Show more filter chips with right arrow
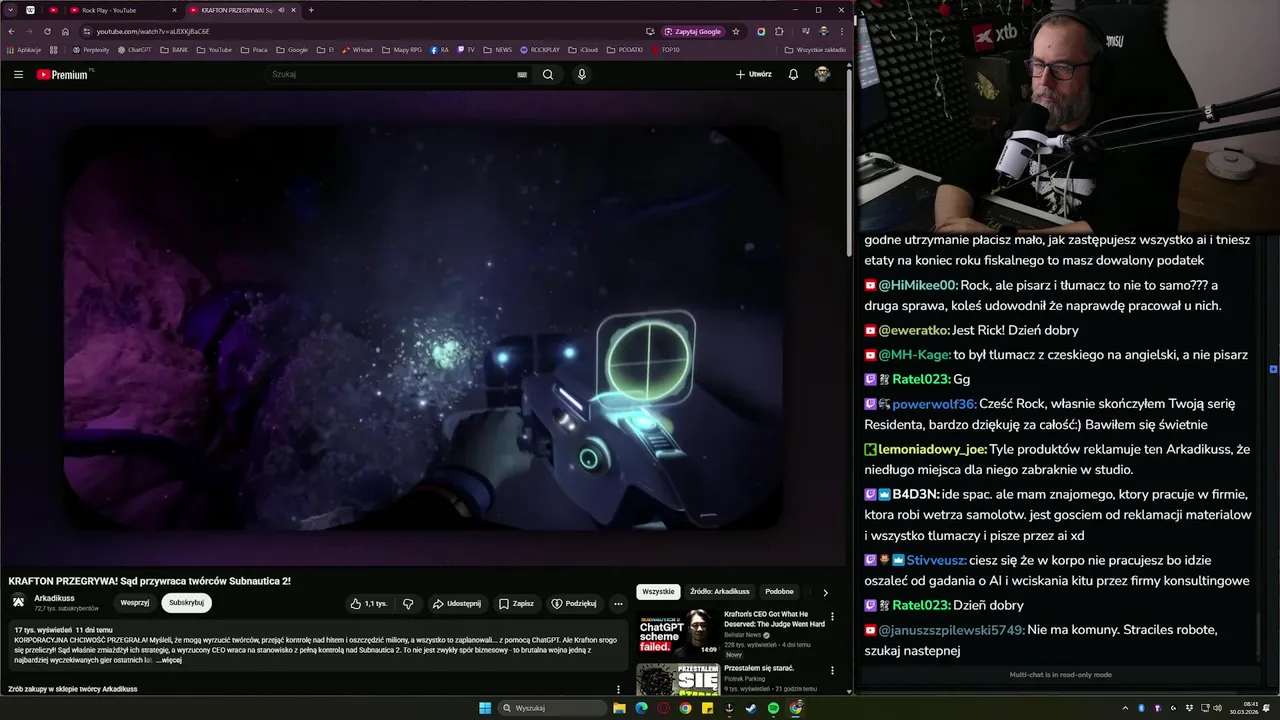 825,592
